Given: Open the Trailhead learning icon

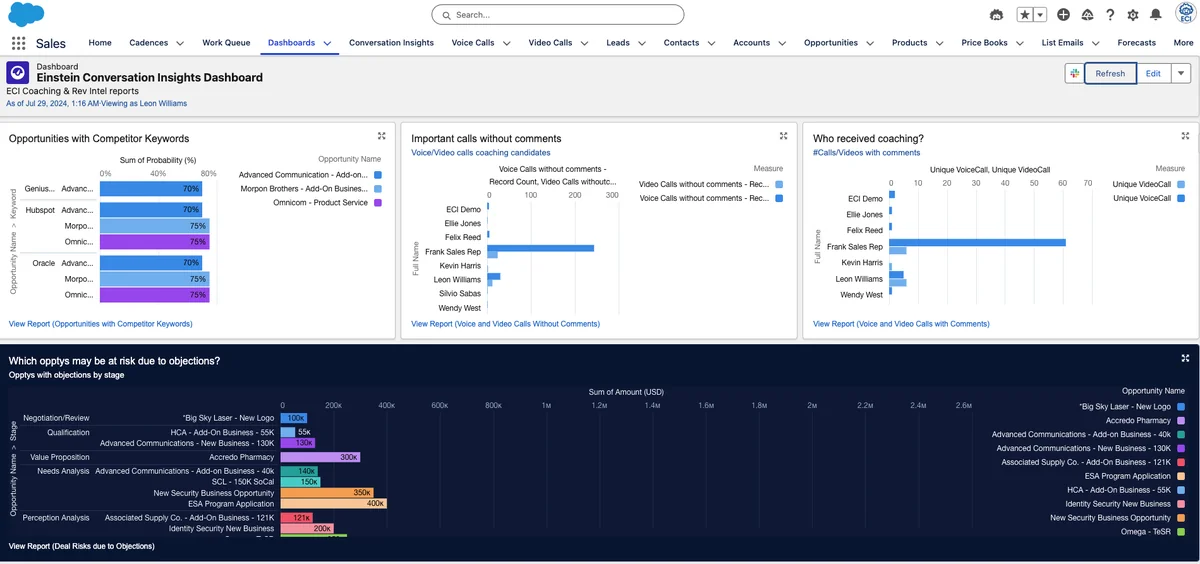Looking at the screenshot, I should 1087,15.
